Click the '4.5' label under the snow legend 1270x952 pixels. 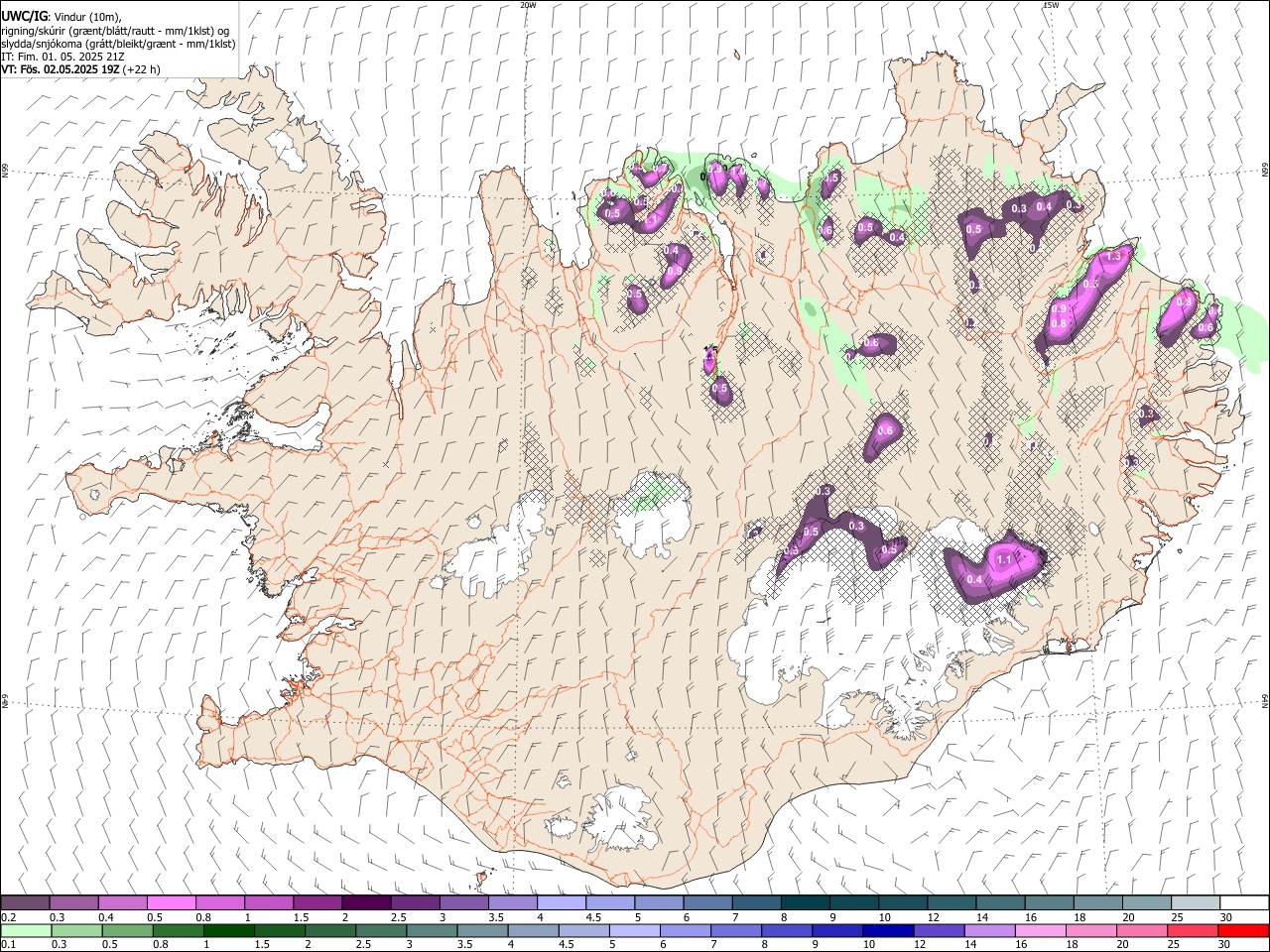tap(593, 918)
